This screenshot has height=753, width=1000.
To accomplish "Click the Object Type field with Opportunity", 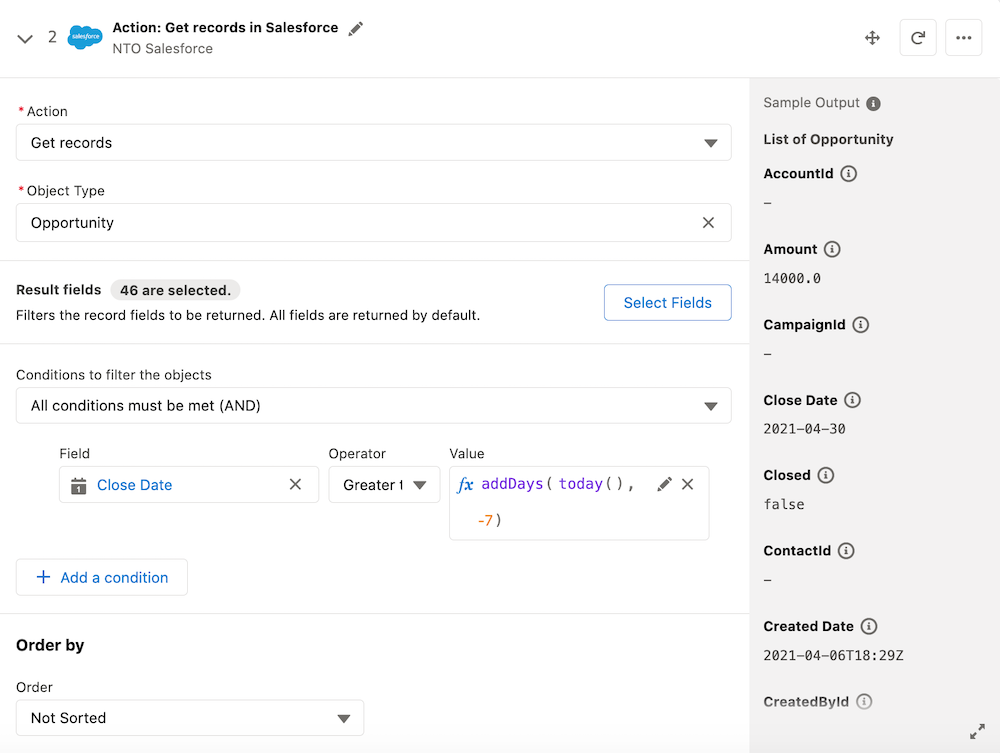I will [374, 223].
